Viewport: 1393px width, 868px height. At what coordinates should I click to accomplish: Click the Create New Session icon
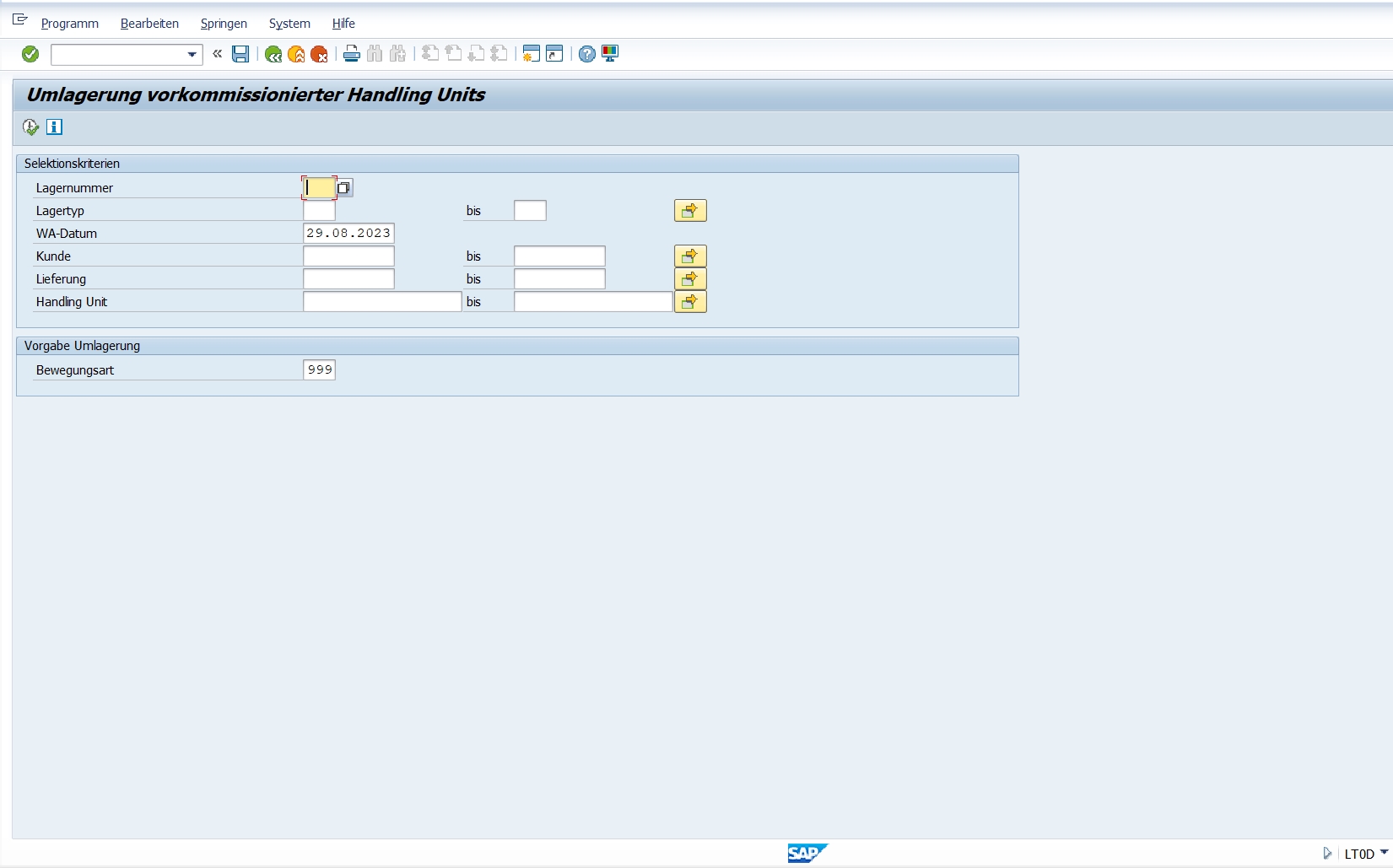click(531, 54)
